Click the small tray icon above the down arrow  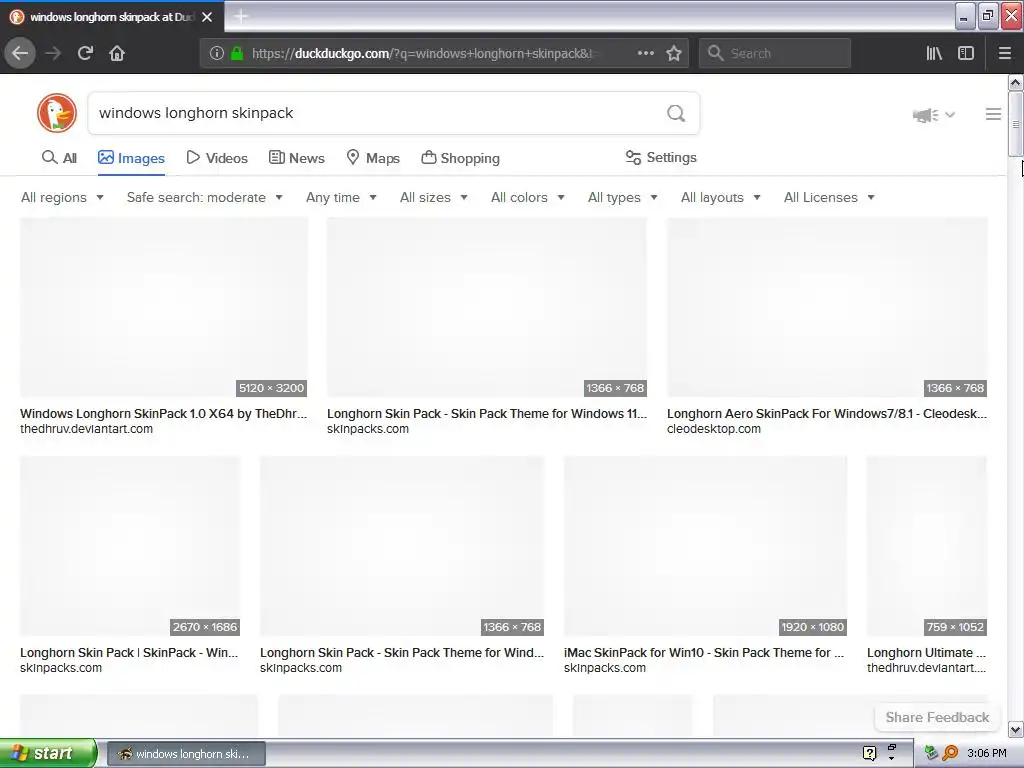[x=891, y=747]
